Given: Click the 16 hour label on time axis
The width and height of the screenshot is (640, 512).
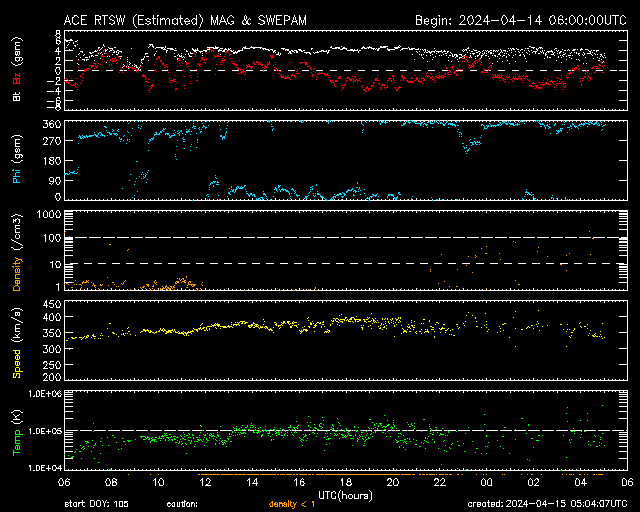Looking at the screenshot, I should [299, 482].
